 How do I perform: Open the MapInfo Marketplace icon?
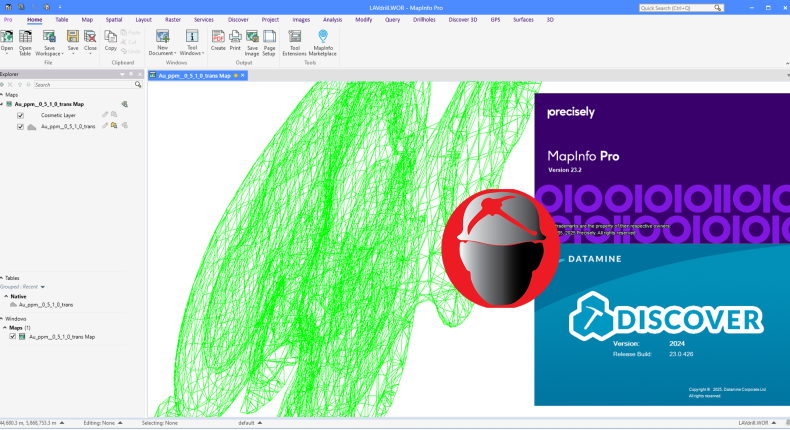point(323,37)
